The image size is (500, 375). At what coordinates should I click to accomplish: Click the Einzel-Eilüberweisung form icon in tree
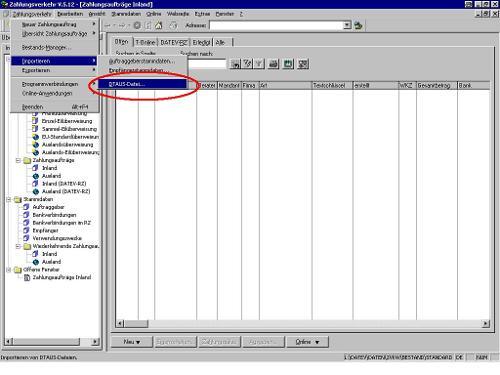35,121
